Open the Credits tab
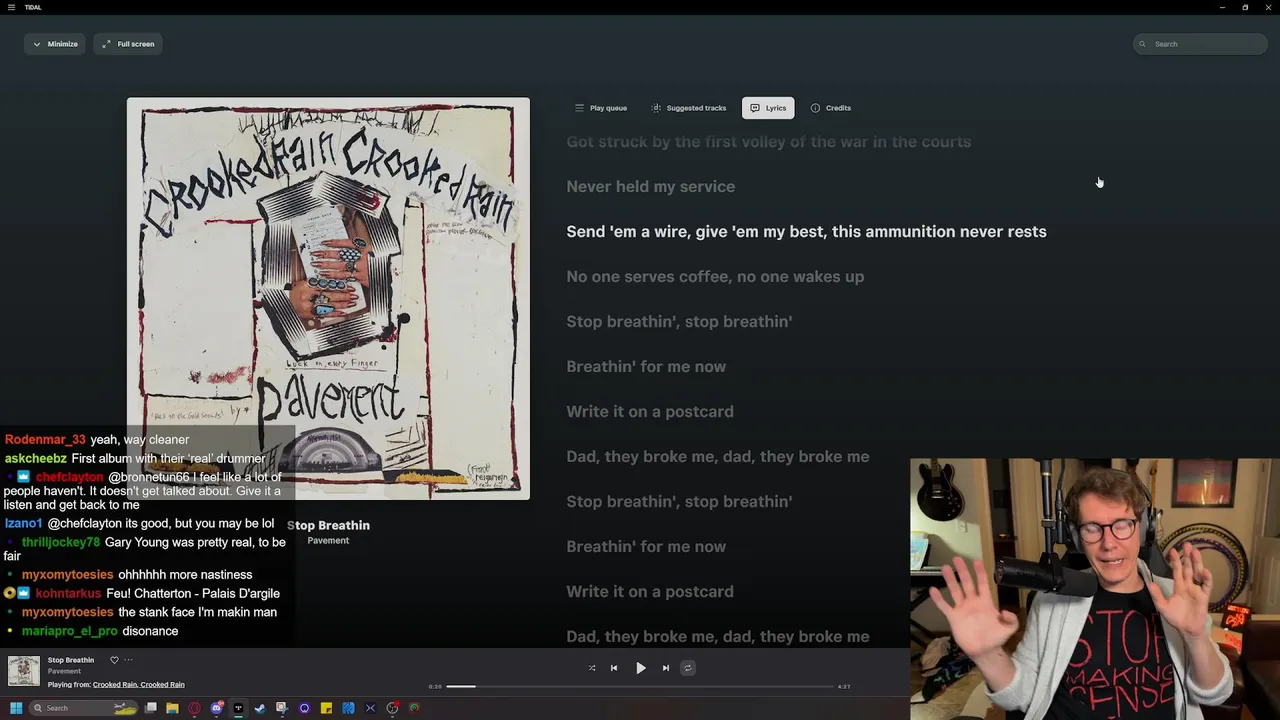 click(831, 108)
